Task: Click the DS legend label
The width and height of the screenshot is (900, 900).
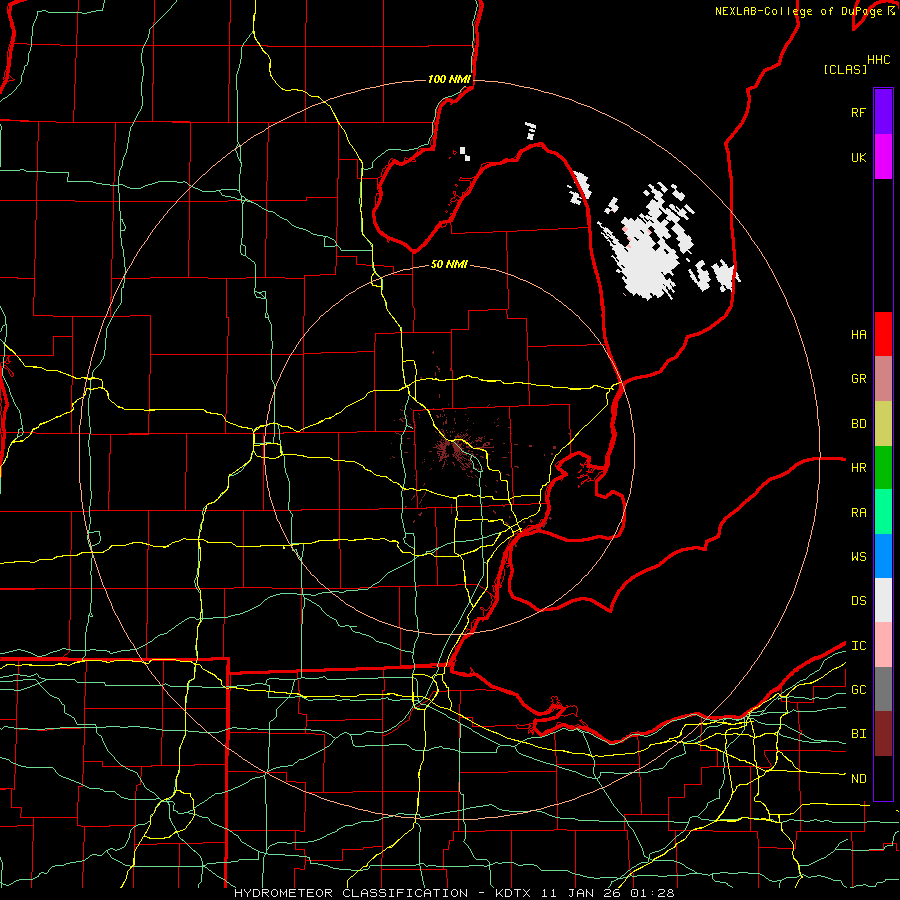Action: click(859, 601)
